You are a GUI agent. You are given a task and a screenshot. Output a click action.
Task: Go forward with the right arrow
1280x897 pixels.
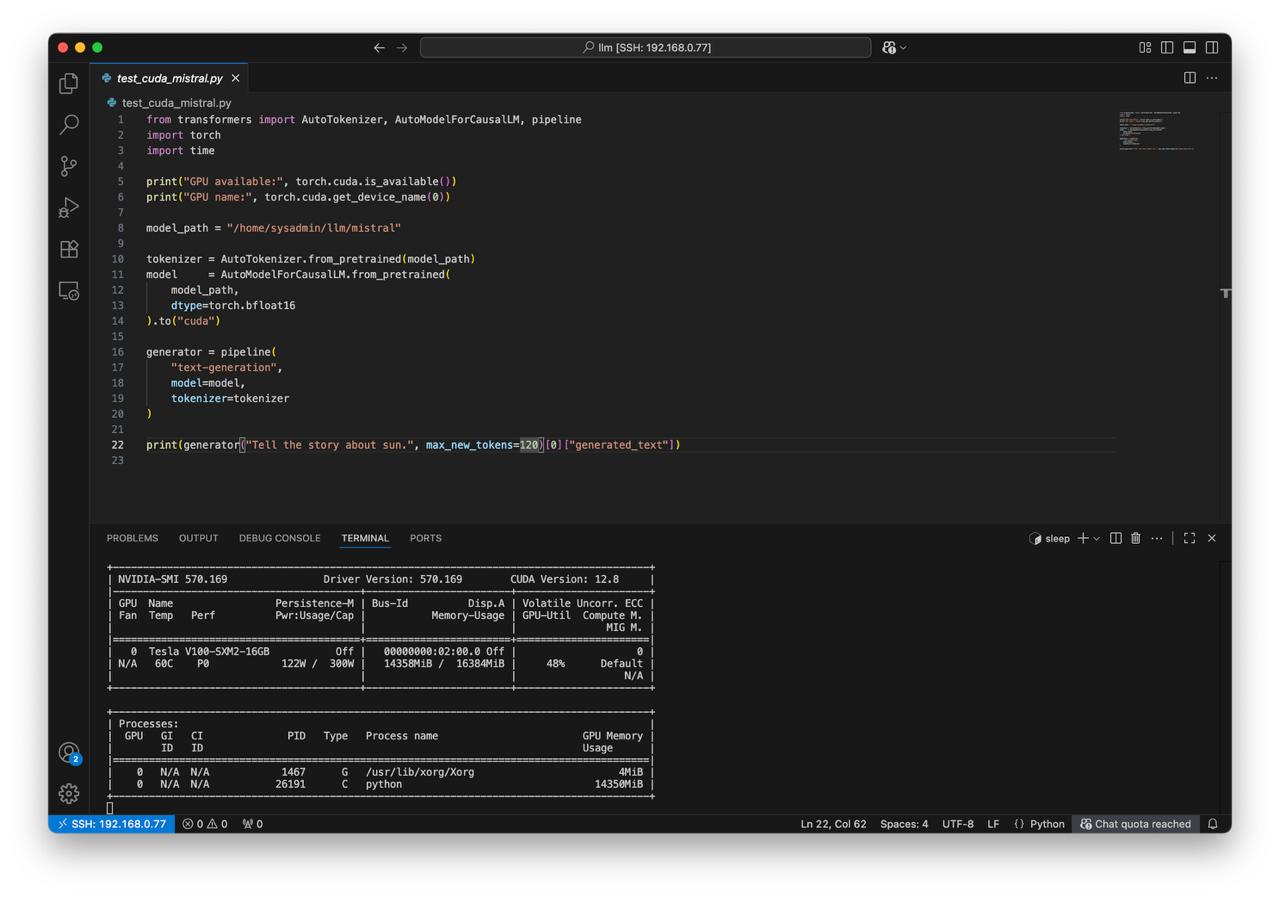click(x=402, y=47)
